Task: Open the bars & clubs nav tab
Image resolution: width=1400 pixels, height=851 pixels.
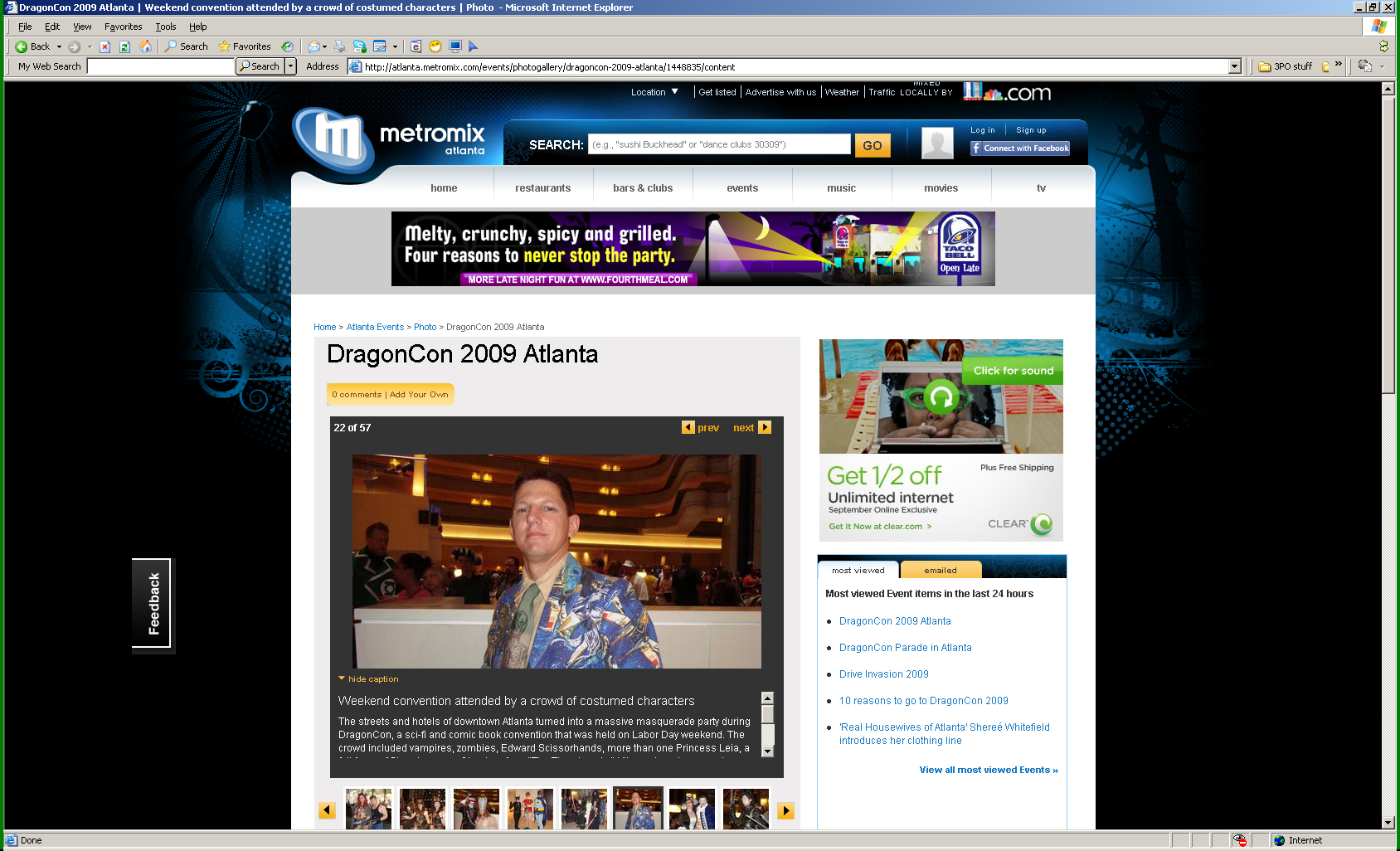Action: coord(643,188)
